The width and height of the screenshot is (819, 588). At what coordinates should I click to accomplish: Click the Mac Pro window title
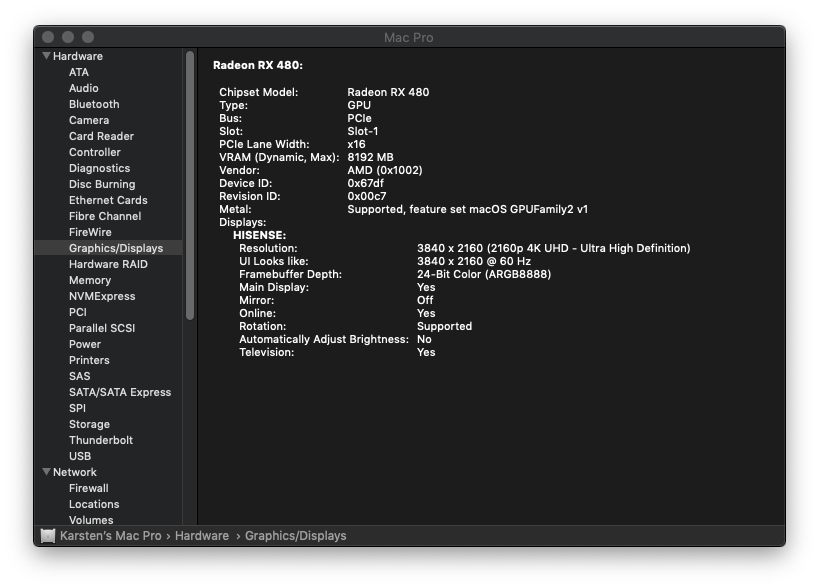[408, 38]
